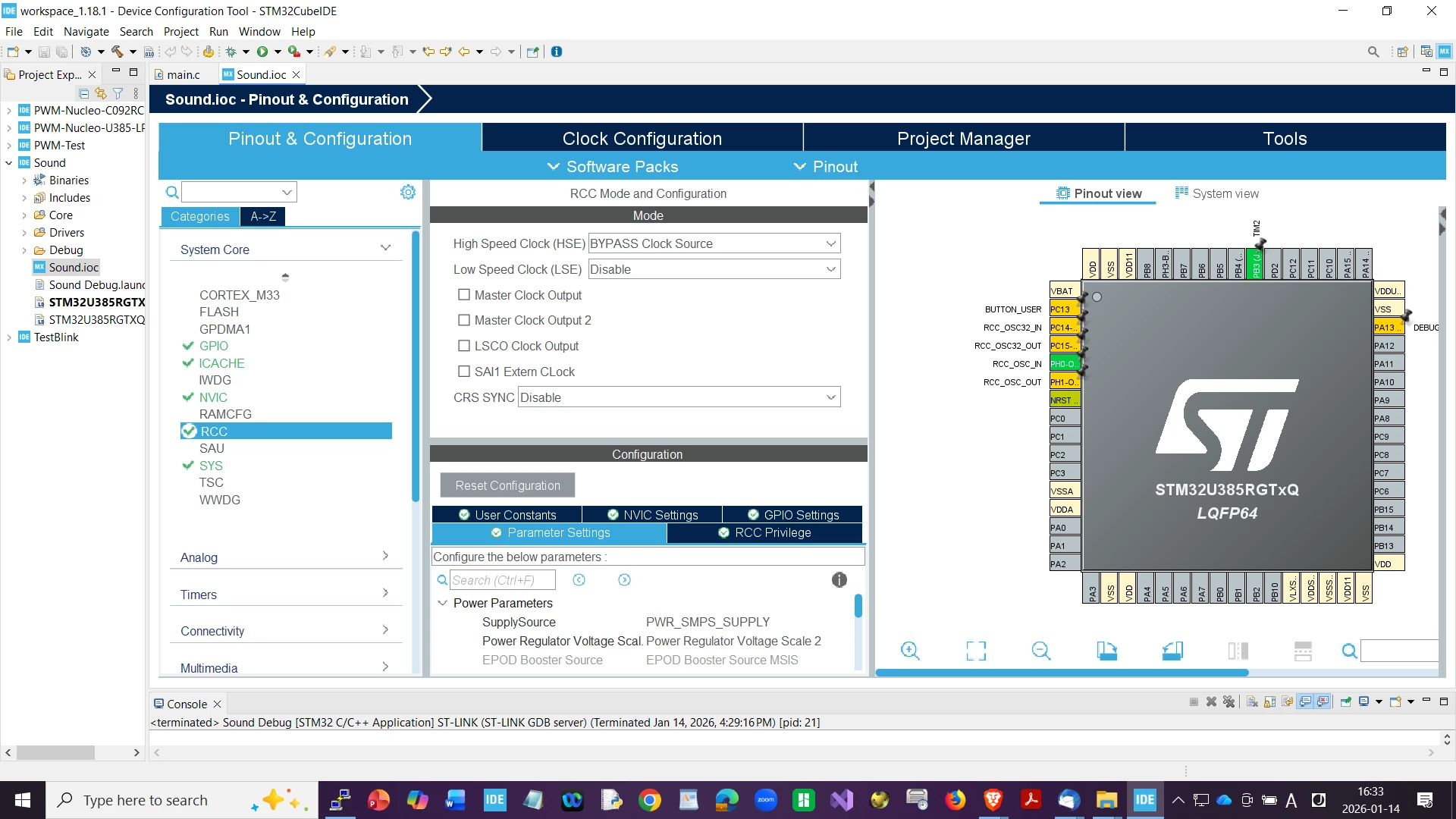The width and height of the screenshot is (1456, 819).
Task: Open the High Speed Clock (HSE) dropdown
Action: click(x=714, y=243)
